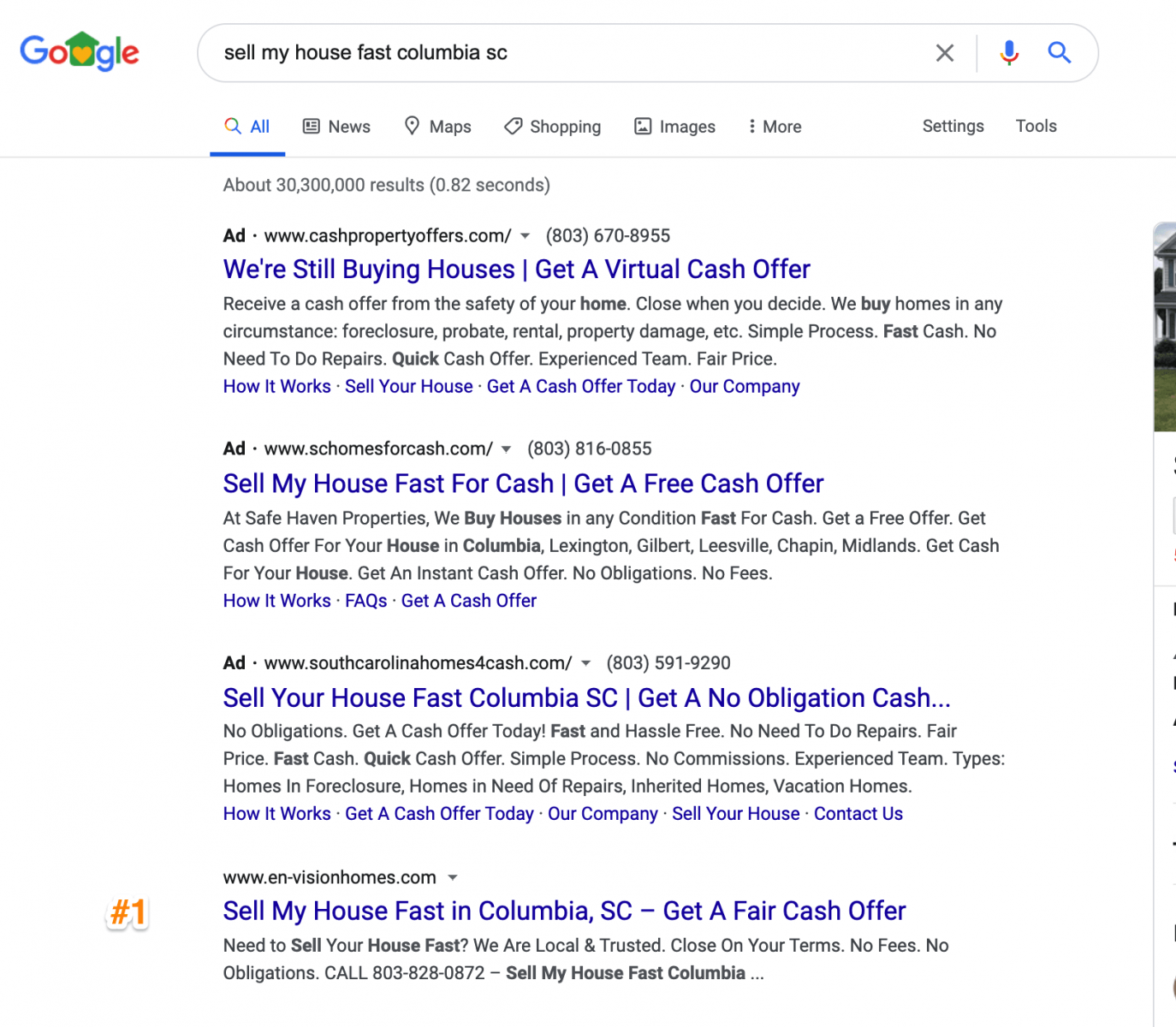Open search Tools
Image resolution: width=1176 pixels, height=1027 pixels.
1036,126
